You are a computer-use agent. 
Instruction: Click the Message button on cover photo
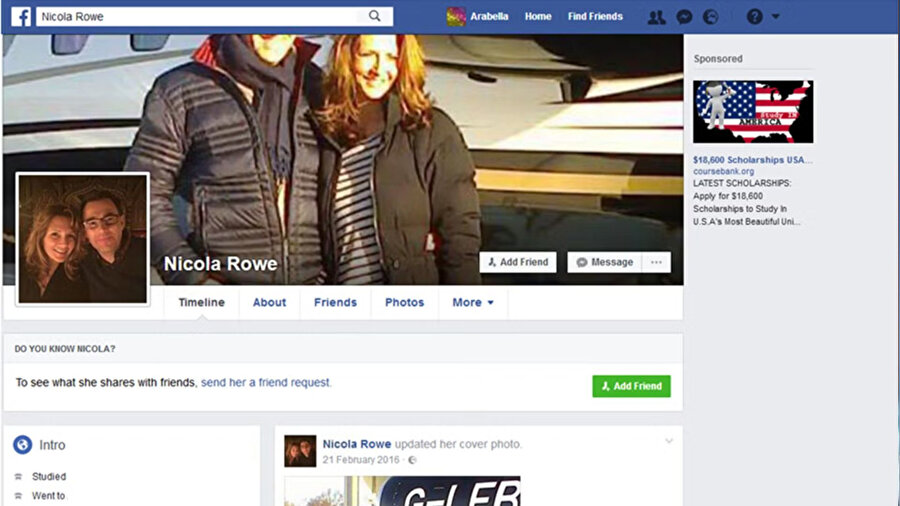click(604, 262)
